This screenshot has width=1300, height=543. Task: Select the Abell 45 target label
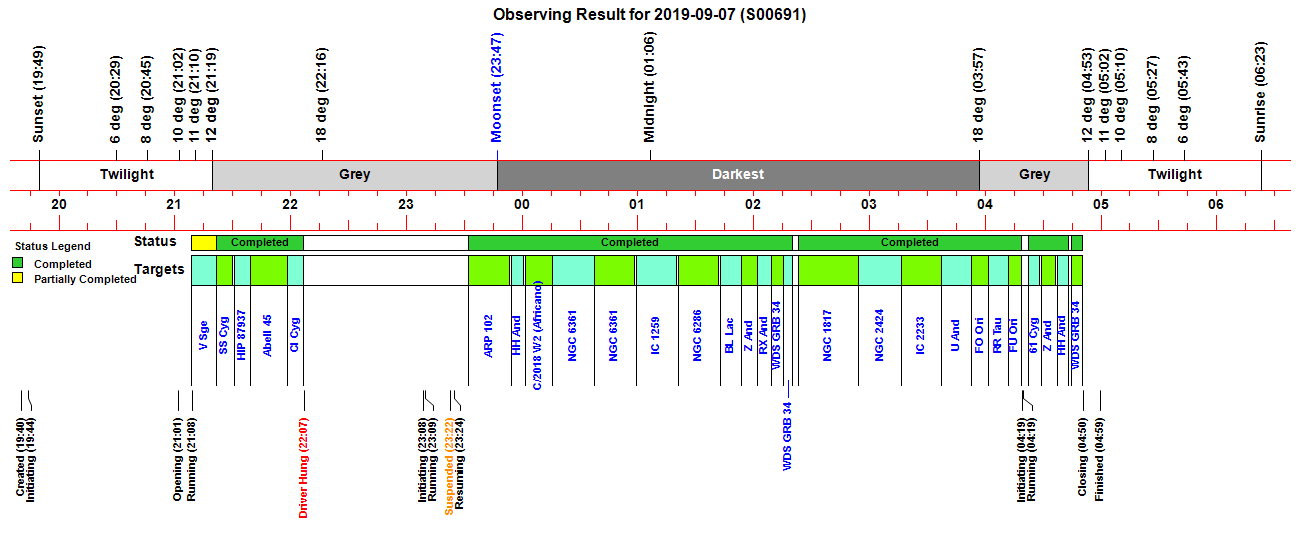pos(267,335)
